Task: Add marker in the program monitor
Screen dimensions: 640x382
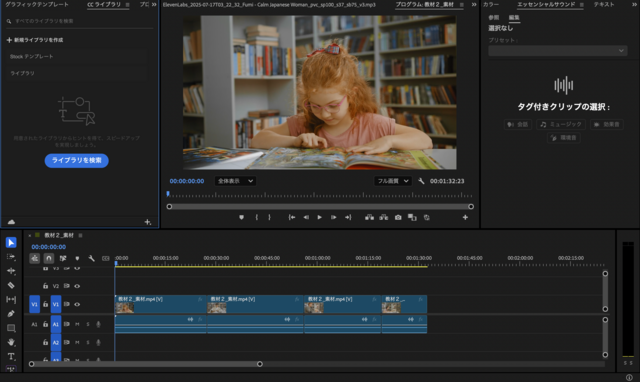Action: click(x=241, y=218)
